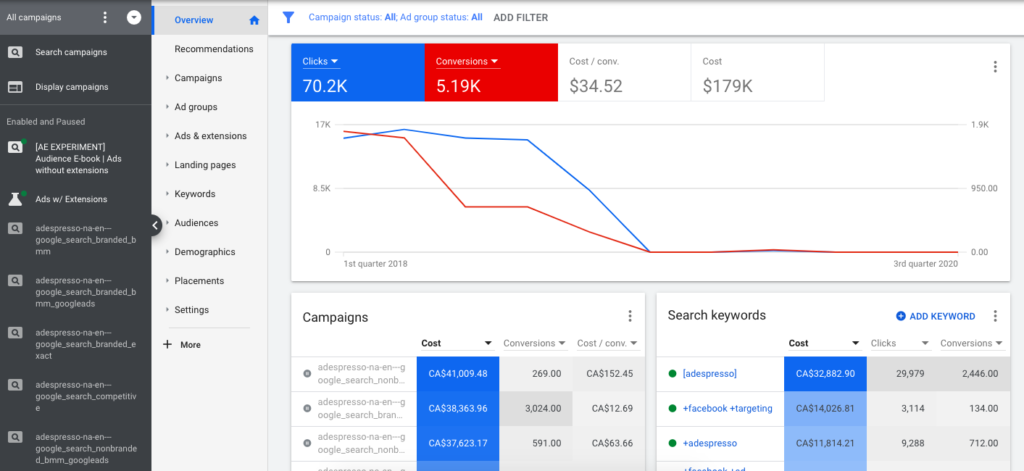
Task: Toggle status dot for [adespresso] keyword
Action: (673, 374)
